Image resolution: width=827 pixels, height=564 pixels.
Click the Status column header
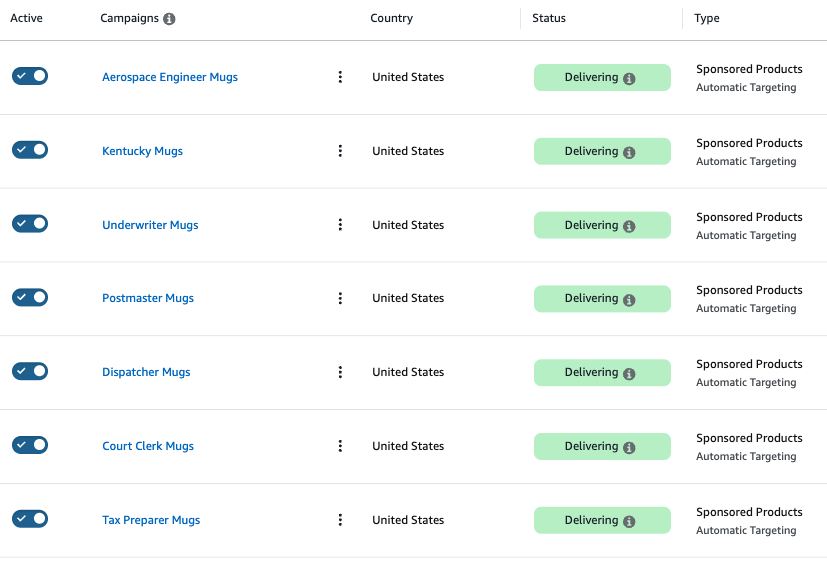[x=549, y=18]
